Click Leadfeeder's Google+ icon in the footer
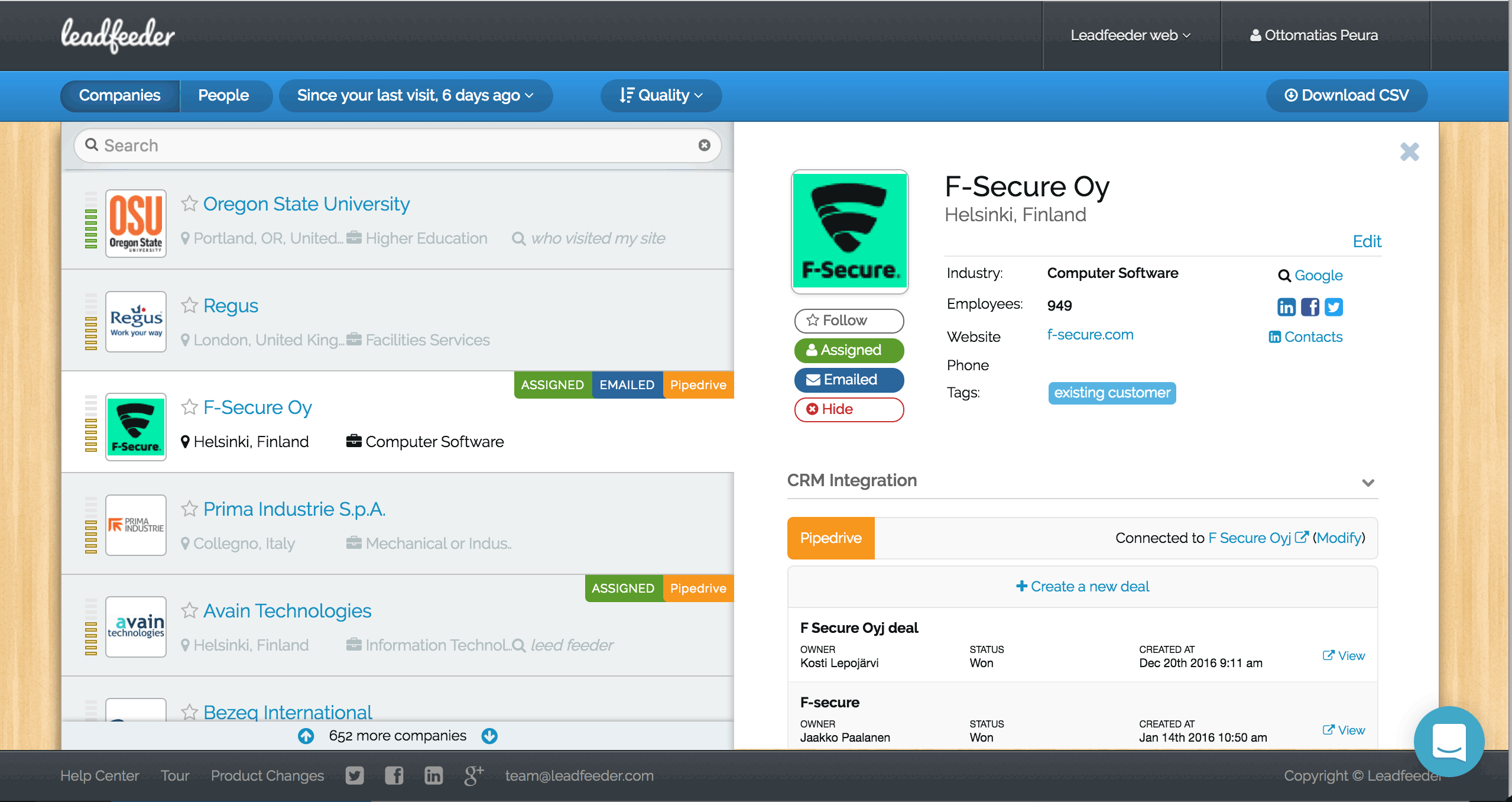This screenshot has height=802, width=1512. pos(472,775)
